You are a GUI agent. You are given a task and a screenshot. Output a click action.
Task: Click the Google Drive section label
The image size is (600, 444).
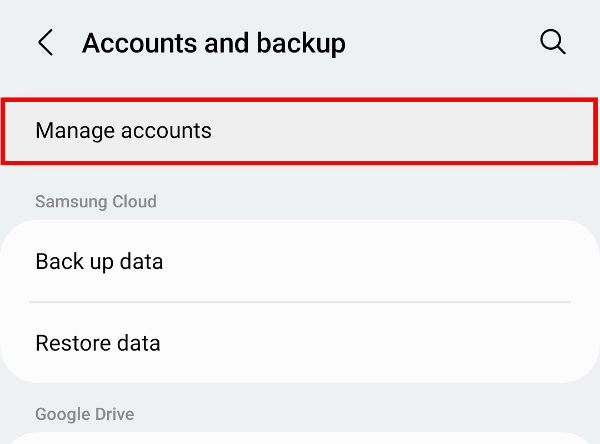click(84, 414)
